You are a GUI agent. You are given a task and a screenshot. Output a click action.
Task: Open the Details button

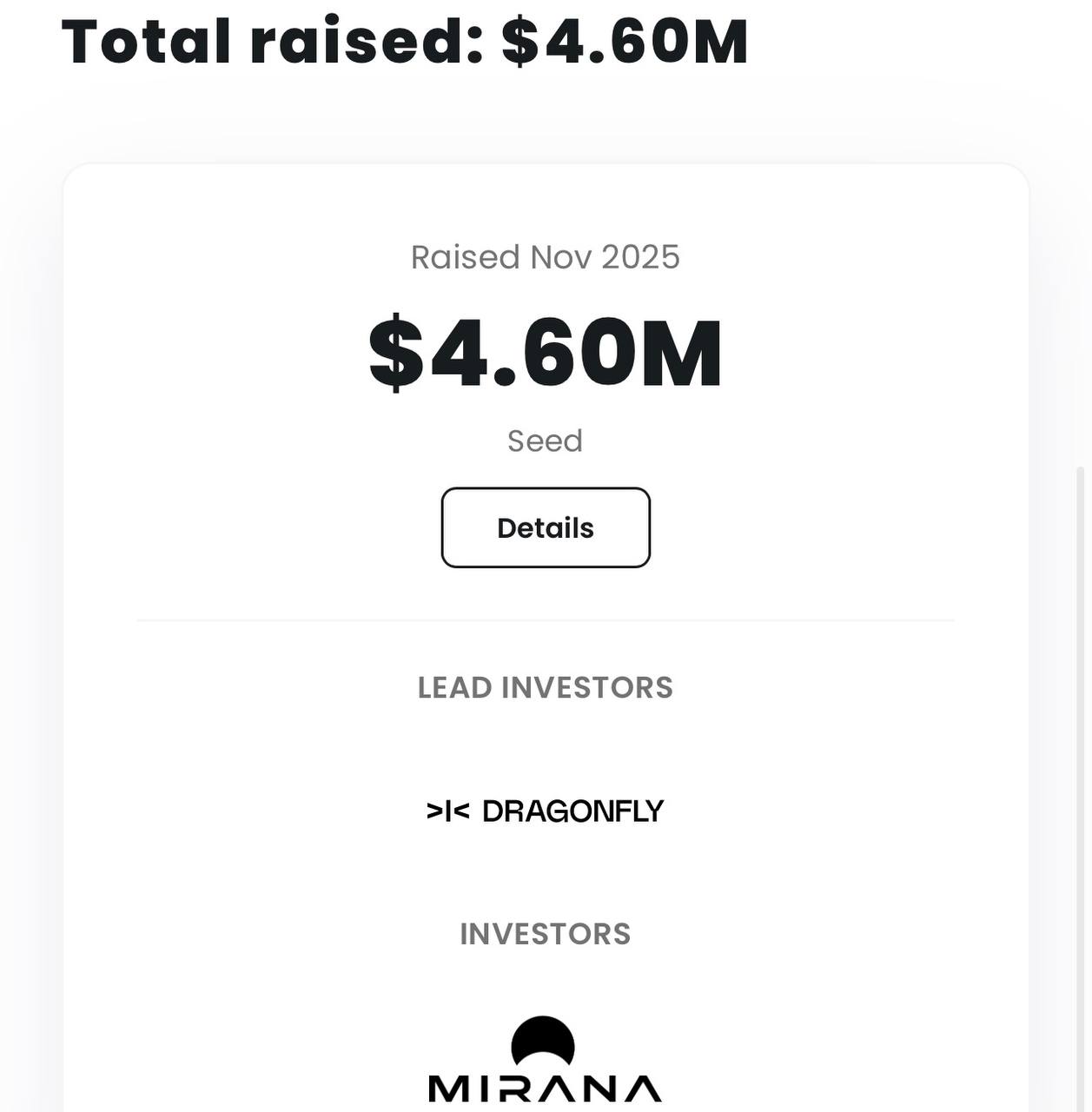pos(546,527)
